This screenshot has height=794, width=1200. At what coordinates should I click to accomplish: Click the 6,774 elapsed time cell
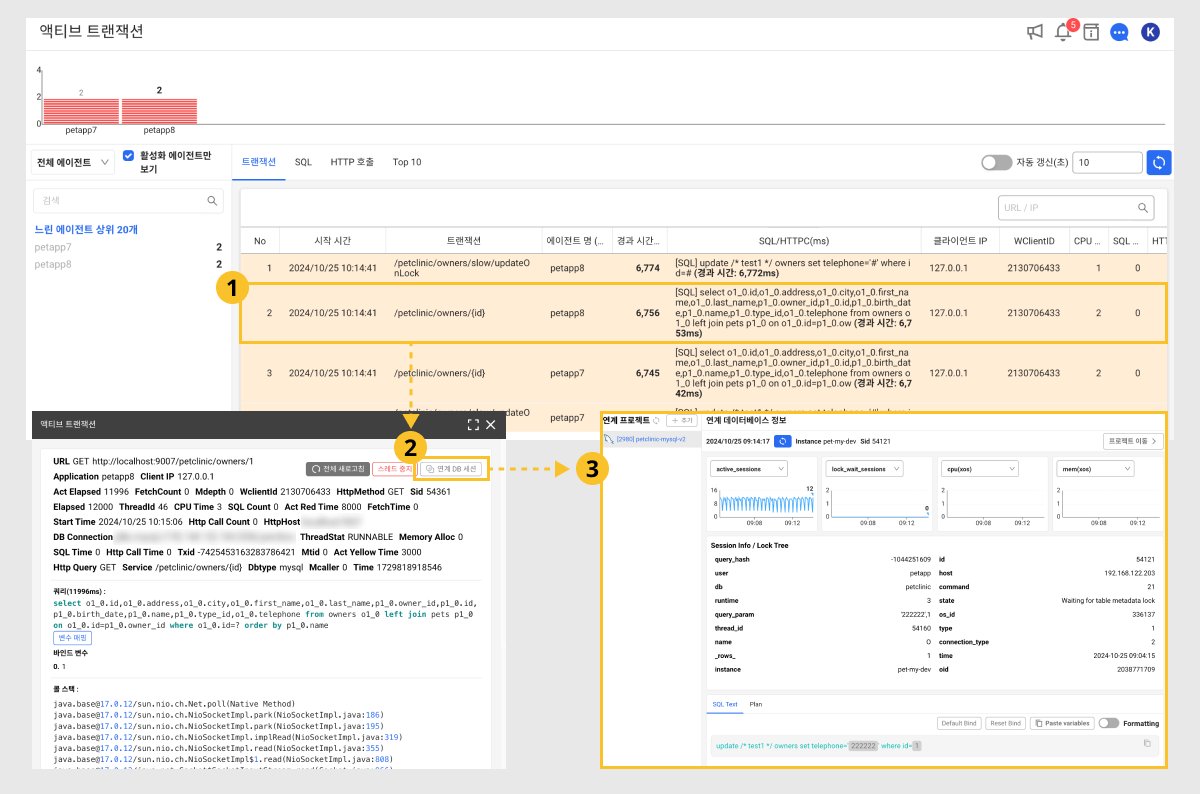(x=647, y=268)
